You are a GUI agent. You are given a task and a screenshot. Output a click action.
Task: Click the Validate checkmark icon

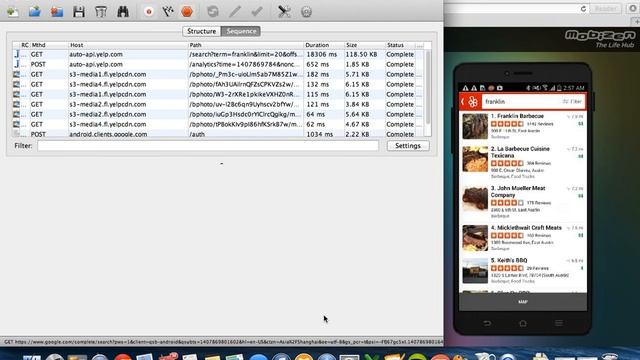click(x=257, y=11)
